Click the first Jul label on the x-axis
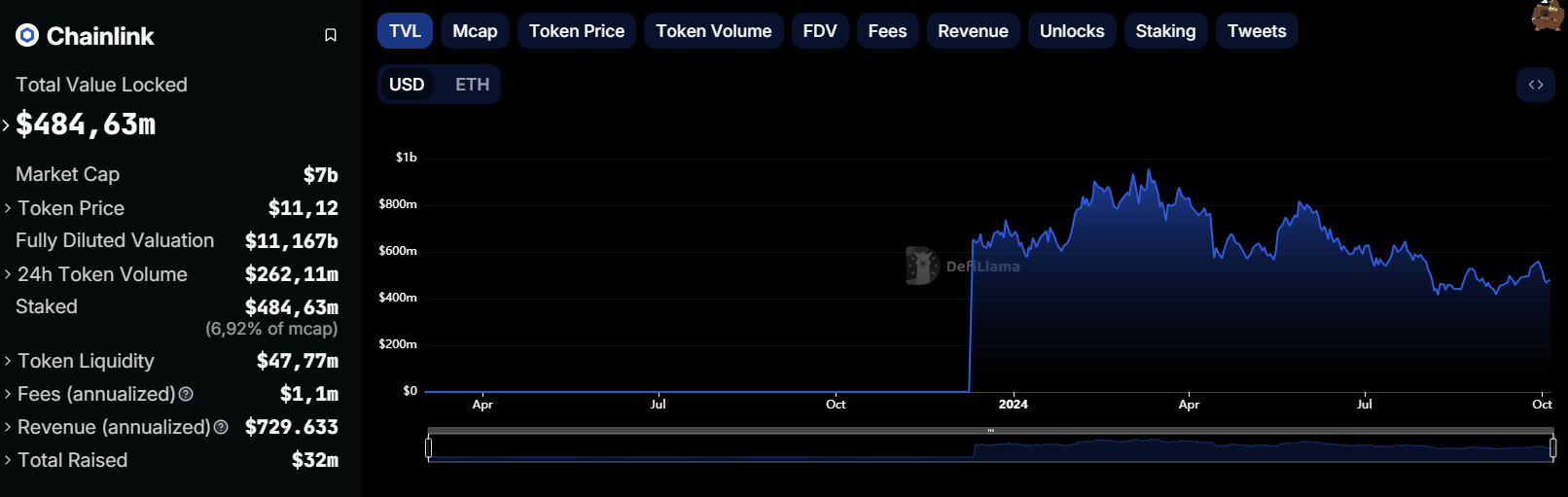The height and width of the screenshot is (497, 1568). click(658, 404)
